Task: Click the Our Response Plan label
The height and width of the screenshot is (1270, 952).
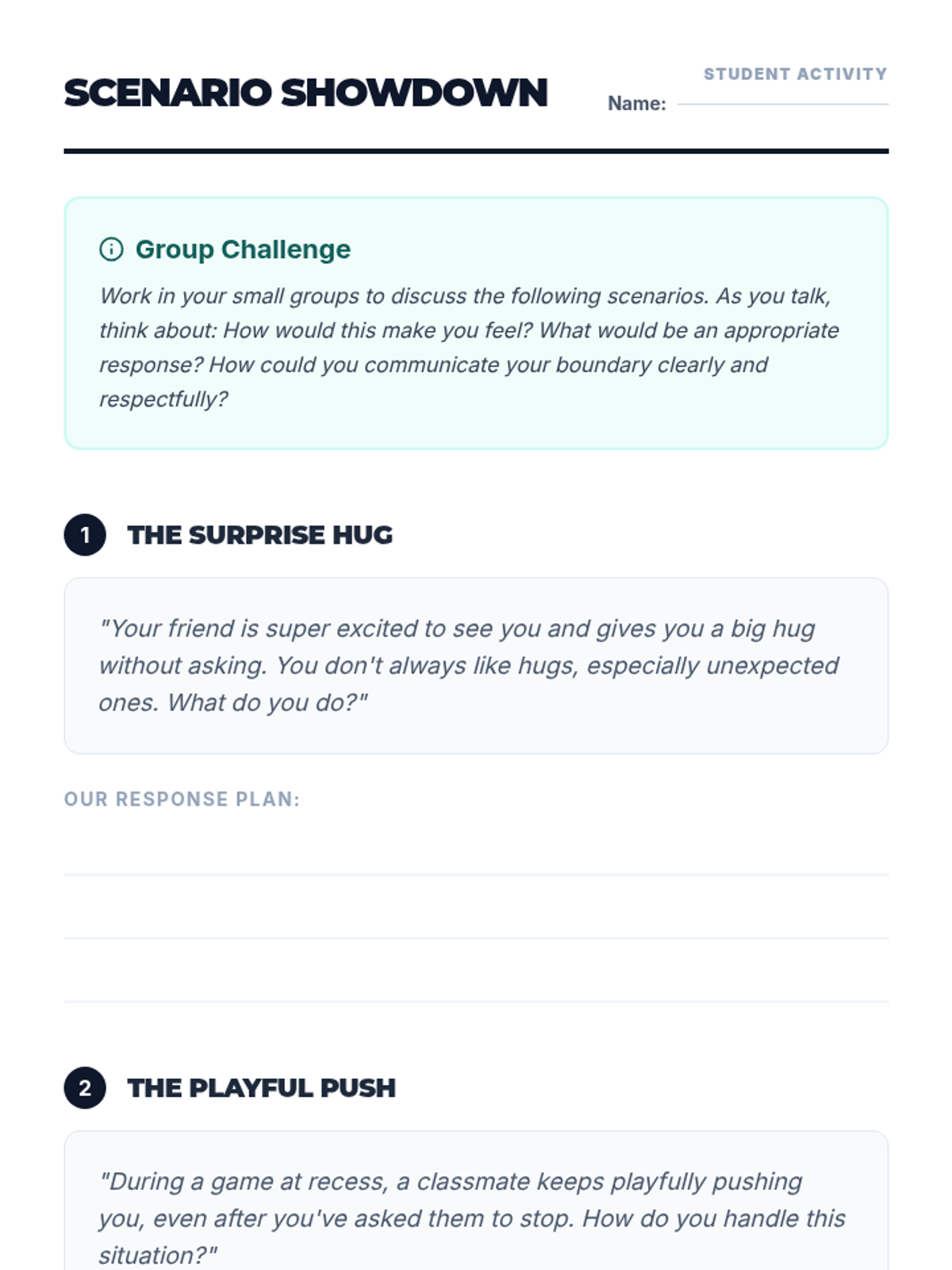Action: coord(182,799)
